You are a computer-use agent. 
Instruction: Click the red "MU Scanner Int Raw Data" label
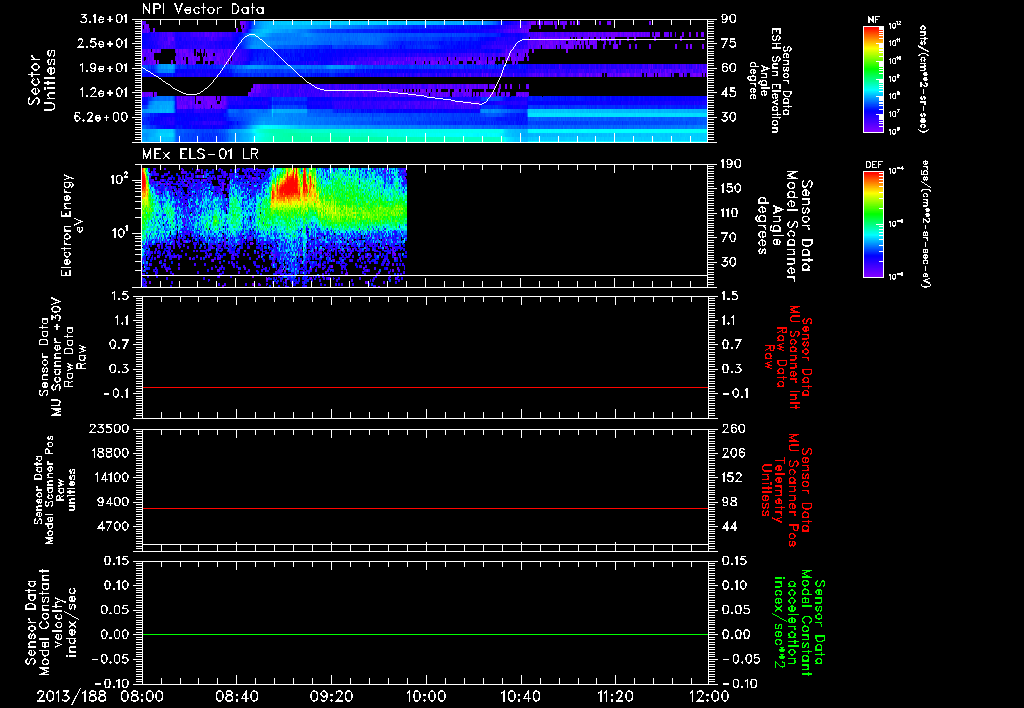pos(788,357)
